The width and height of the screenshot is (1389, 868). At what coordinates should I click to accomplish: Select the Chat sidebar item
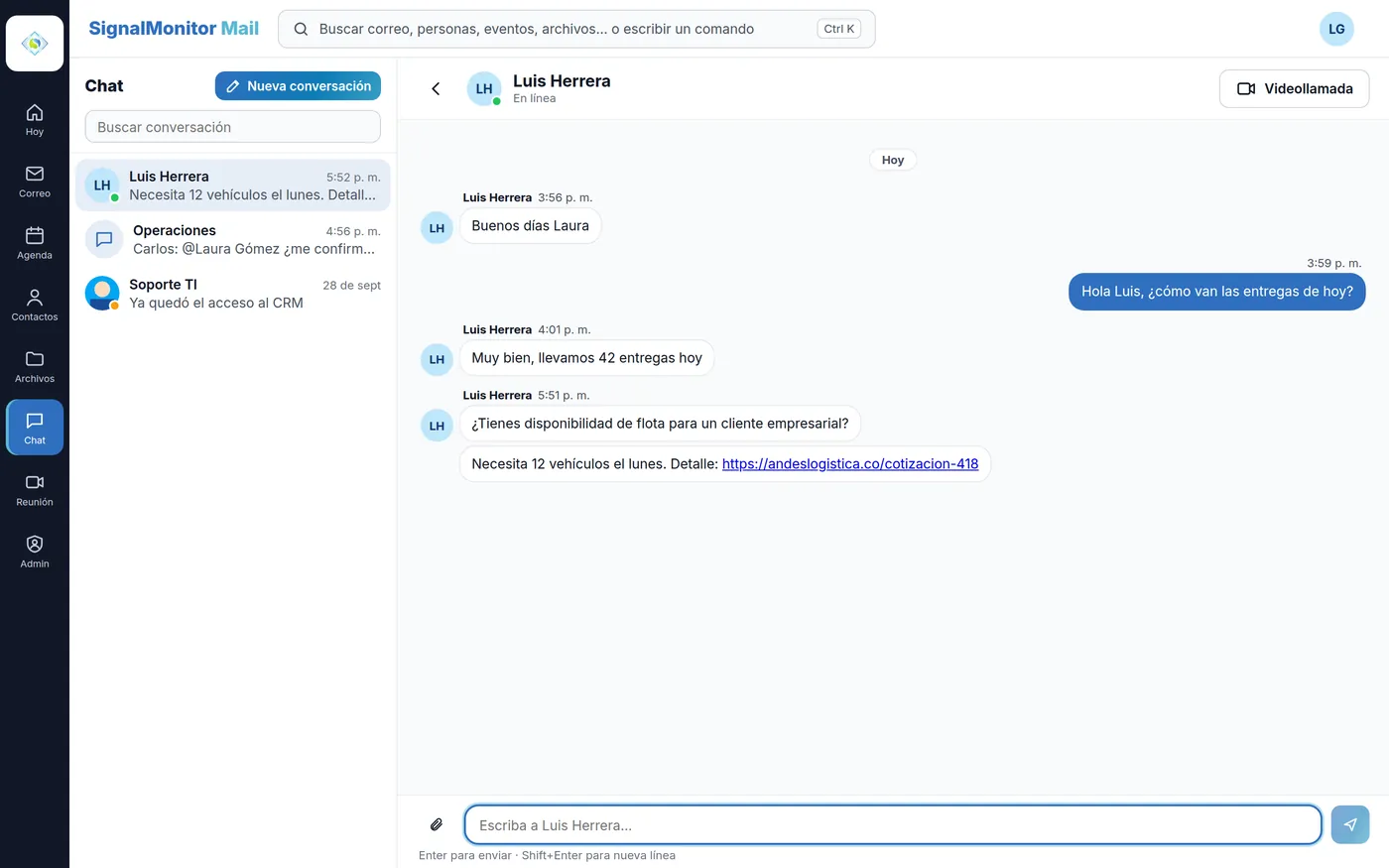(x=35, y=428)
